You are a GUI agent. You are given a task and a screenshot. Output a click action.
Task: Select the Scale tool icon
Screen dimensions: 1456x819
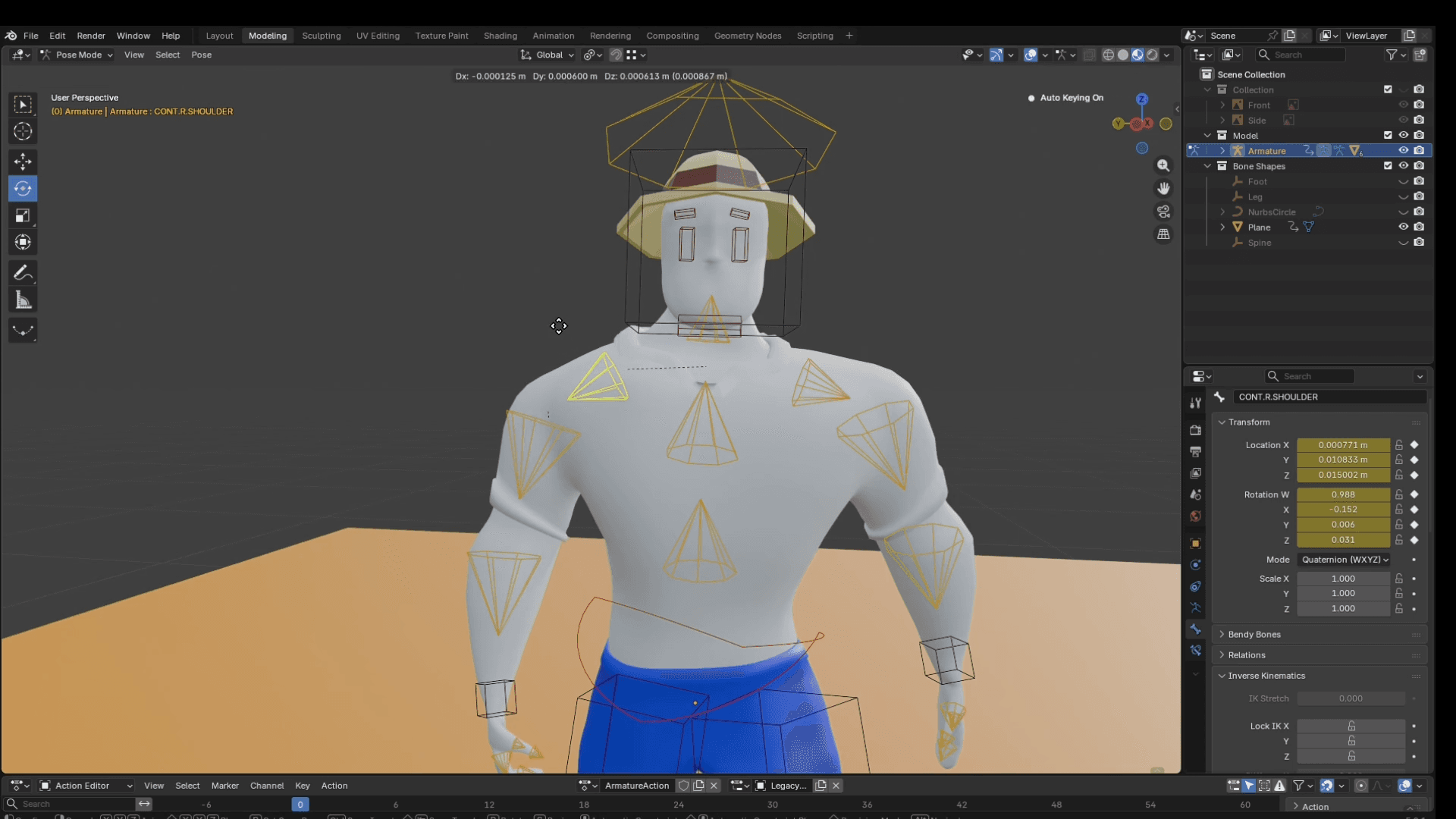23,216
